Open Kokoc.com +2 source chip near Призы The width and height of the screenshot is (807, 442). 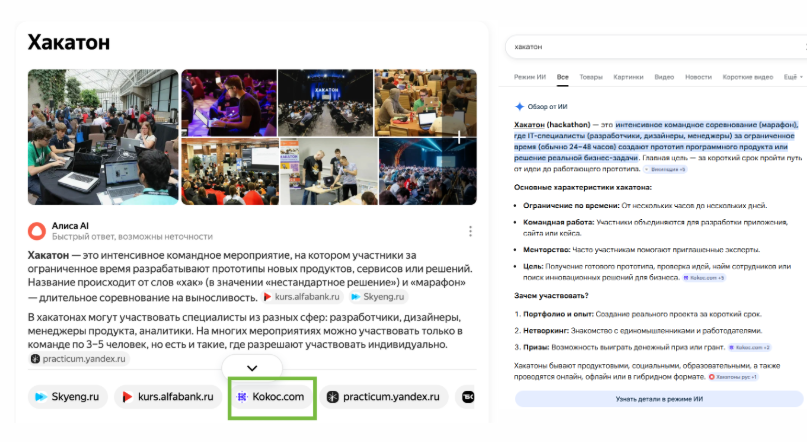click(749, 347)
